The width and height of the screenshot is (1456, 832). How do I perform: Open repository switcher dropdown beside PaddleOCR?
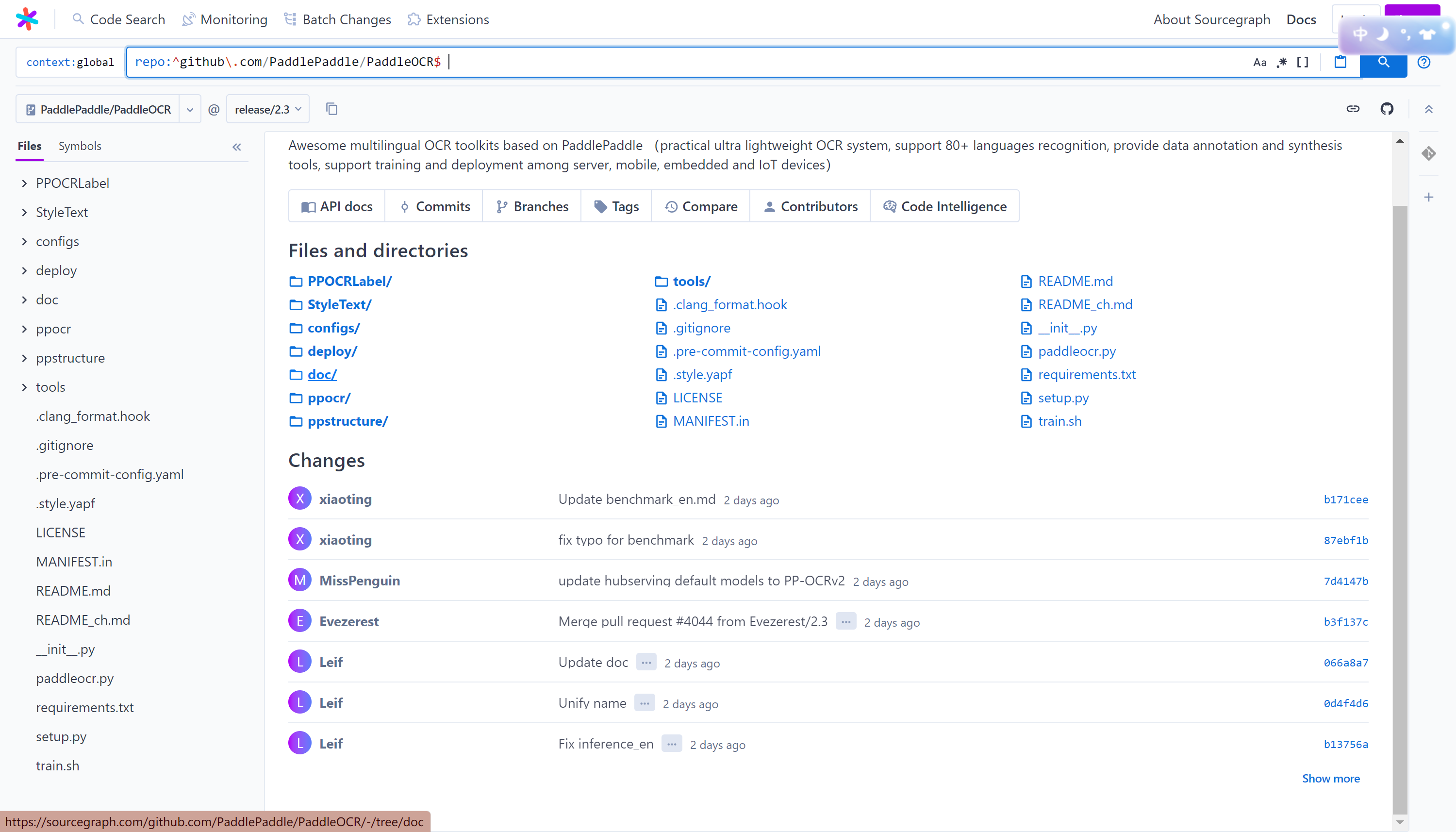[190, 109]
